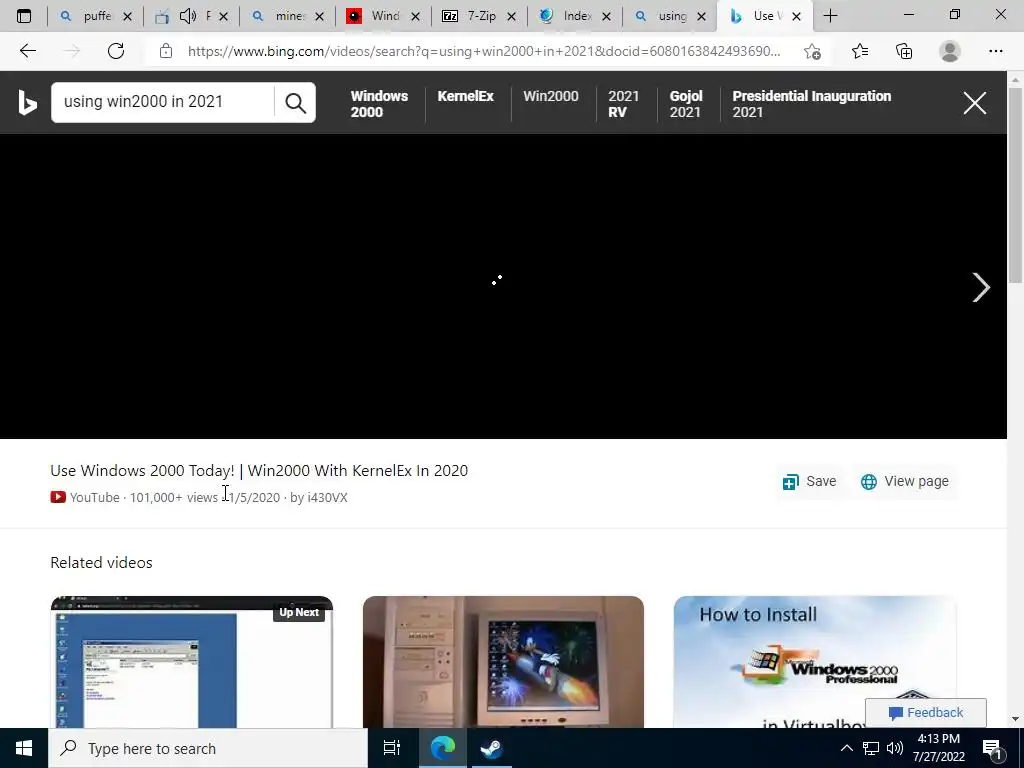Go back with the browser back arrow

coord(27,51)
